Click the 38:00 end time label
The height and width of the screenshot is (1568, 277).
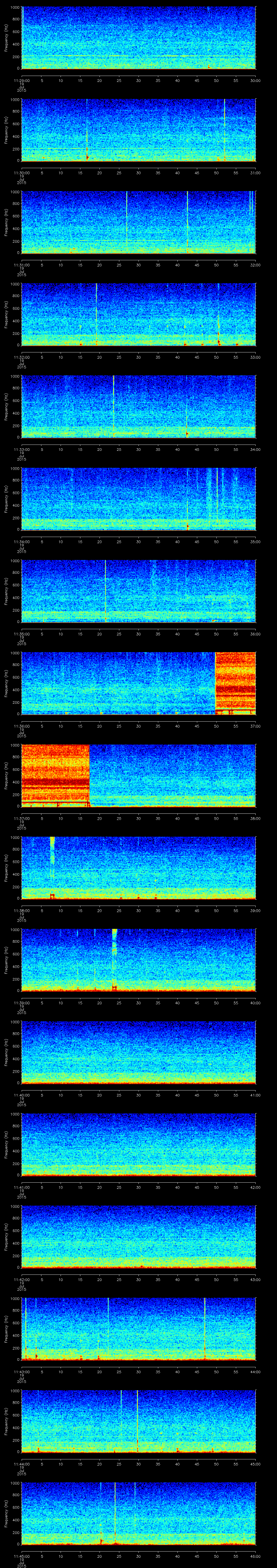point(255,818)
